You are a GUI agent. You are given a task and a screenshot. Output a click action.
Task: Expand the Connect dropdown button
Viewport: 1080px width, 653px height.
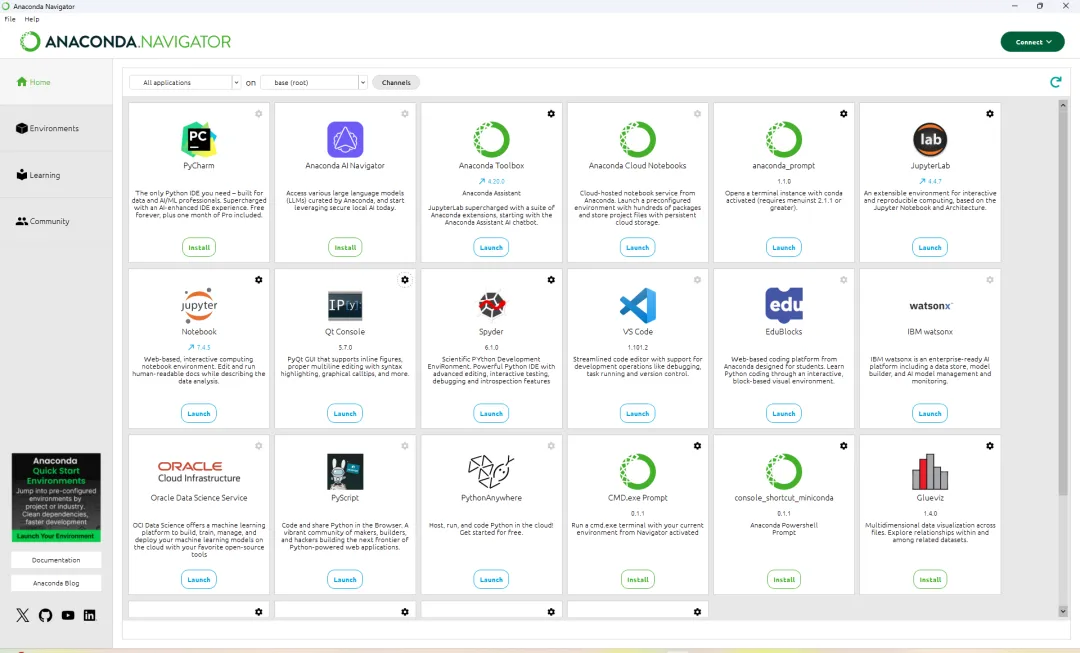[1032, 42]
